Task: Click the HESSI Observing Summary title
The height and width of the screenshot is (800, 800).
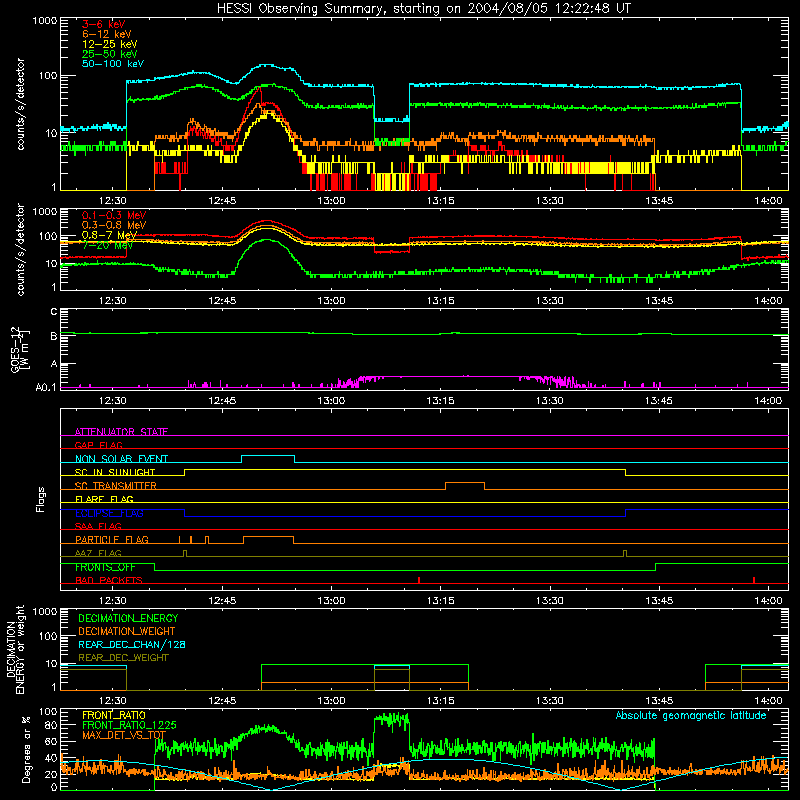Action: coord(424,9)
